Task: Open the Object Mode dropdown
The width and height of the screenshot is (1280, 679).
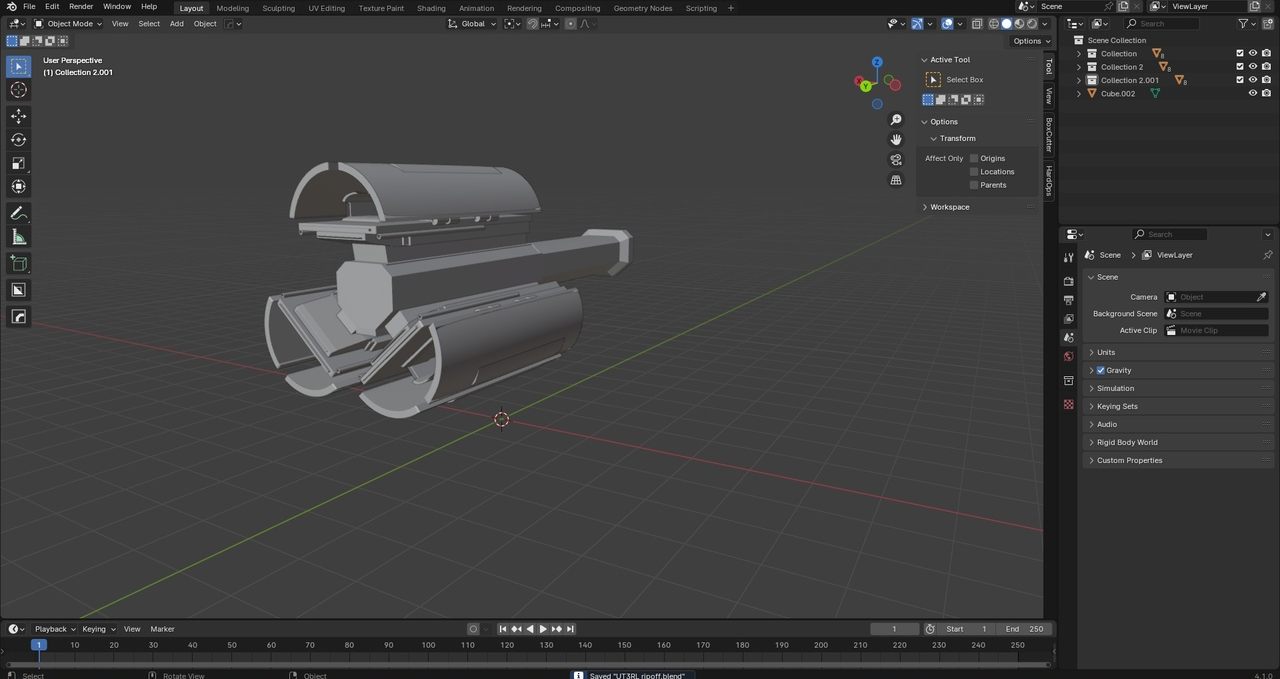Action: pyautogui.click(x=68, y=23)
